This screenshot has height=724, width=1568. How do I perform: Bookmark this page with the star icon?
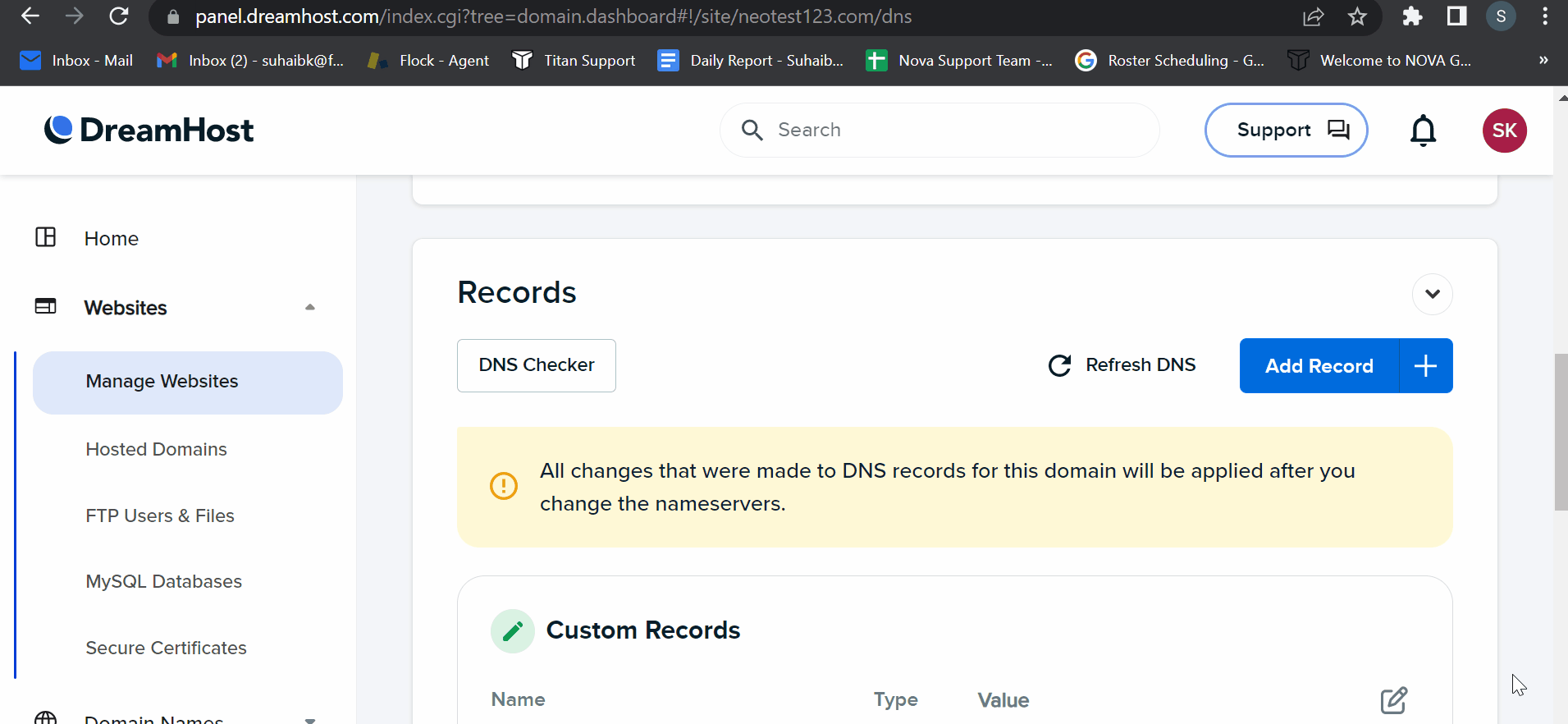[x=1357, y=16]
